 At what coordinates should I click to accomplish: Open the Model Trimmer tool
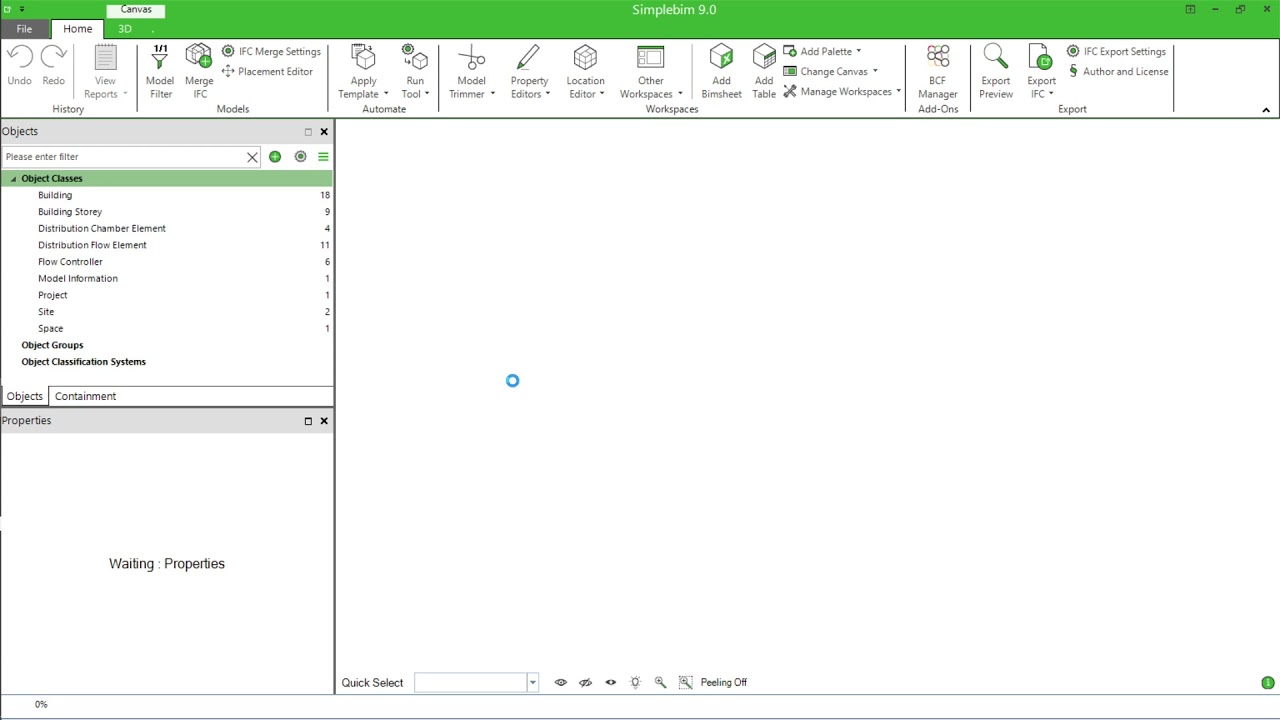pyautogui.click(x=471, y=71)
